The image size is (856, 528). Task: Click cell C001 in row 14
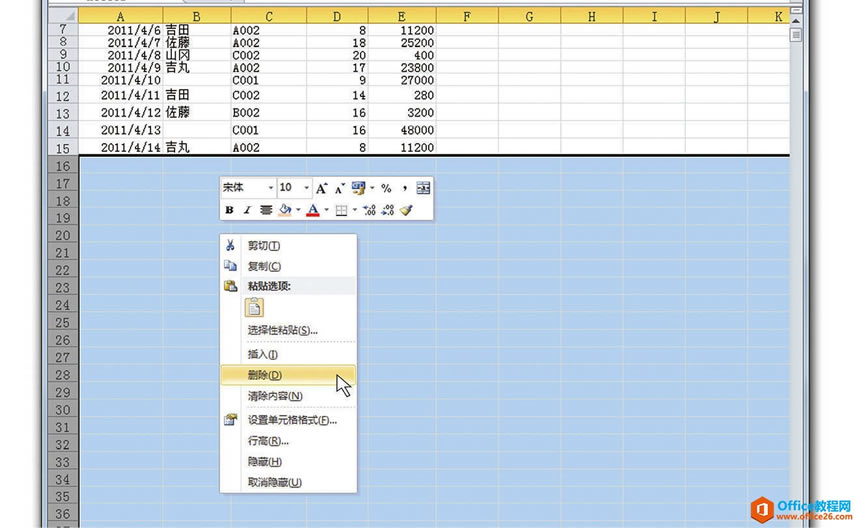269,130
